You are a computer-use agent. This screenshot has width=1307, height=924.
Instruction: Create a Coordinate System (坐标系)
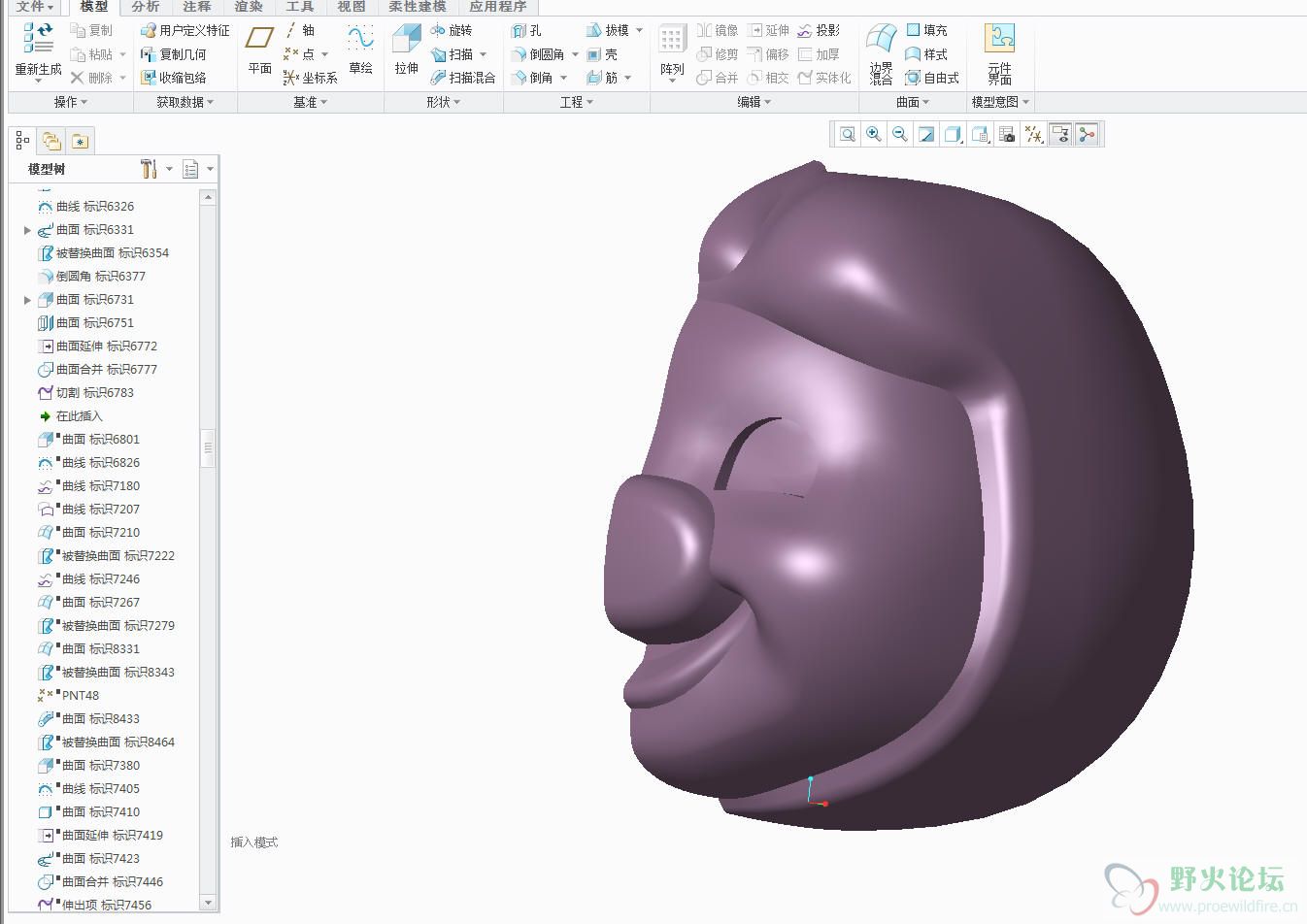(x=310, y=78)
